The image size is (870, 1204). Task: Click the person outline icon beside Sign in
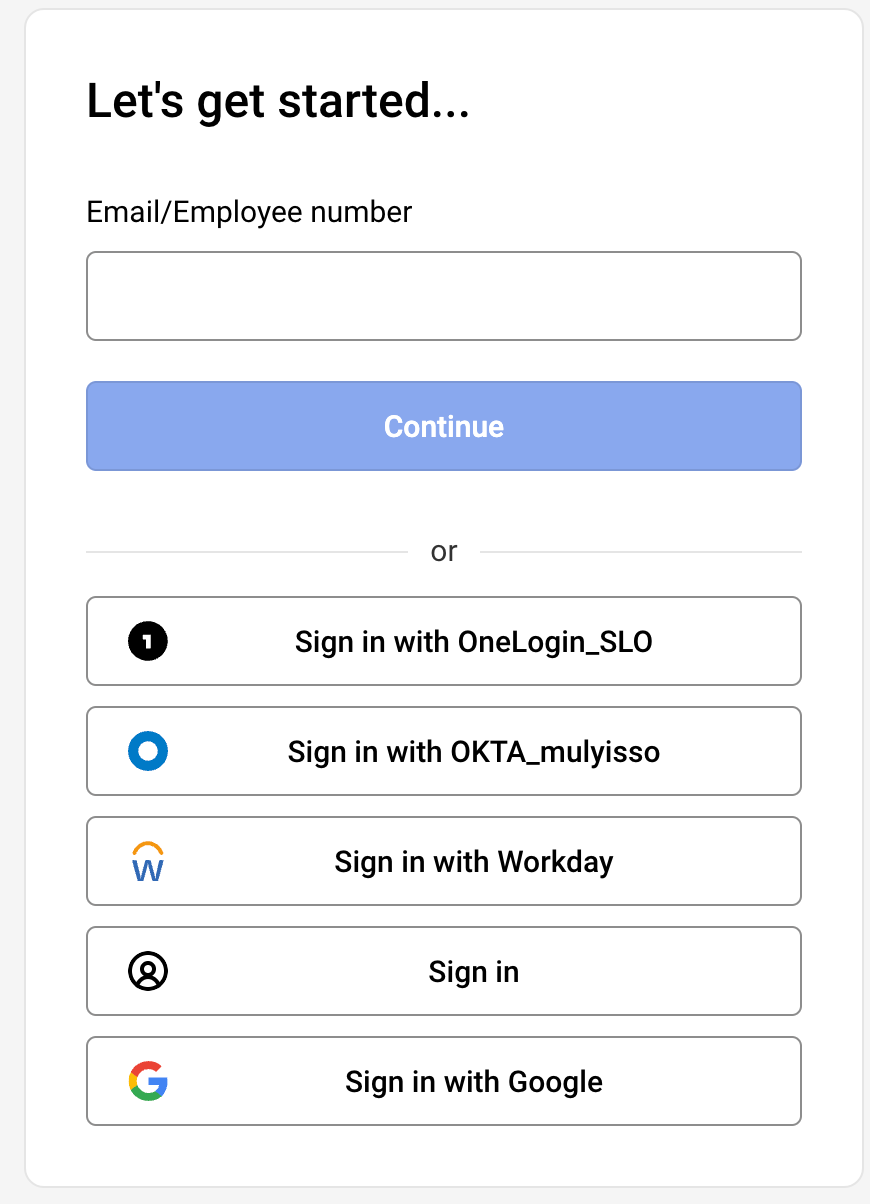point(148,971)
